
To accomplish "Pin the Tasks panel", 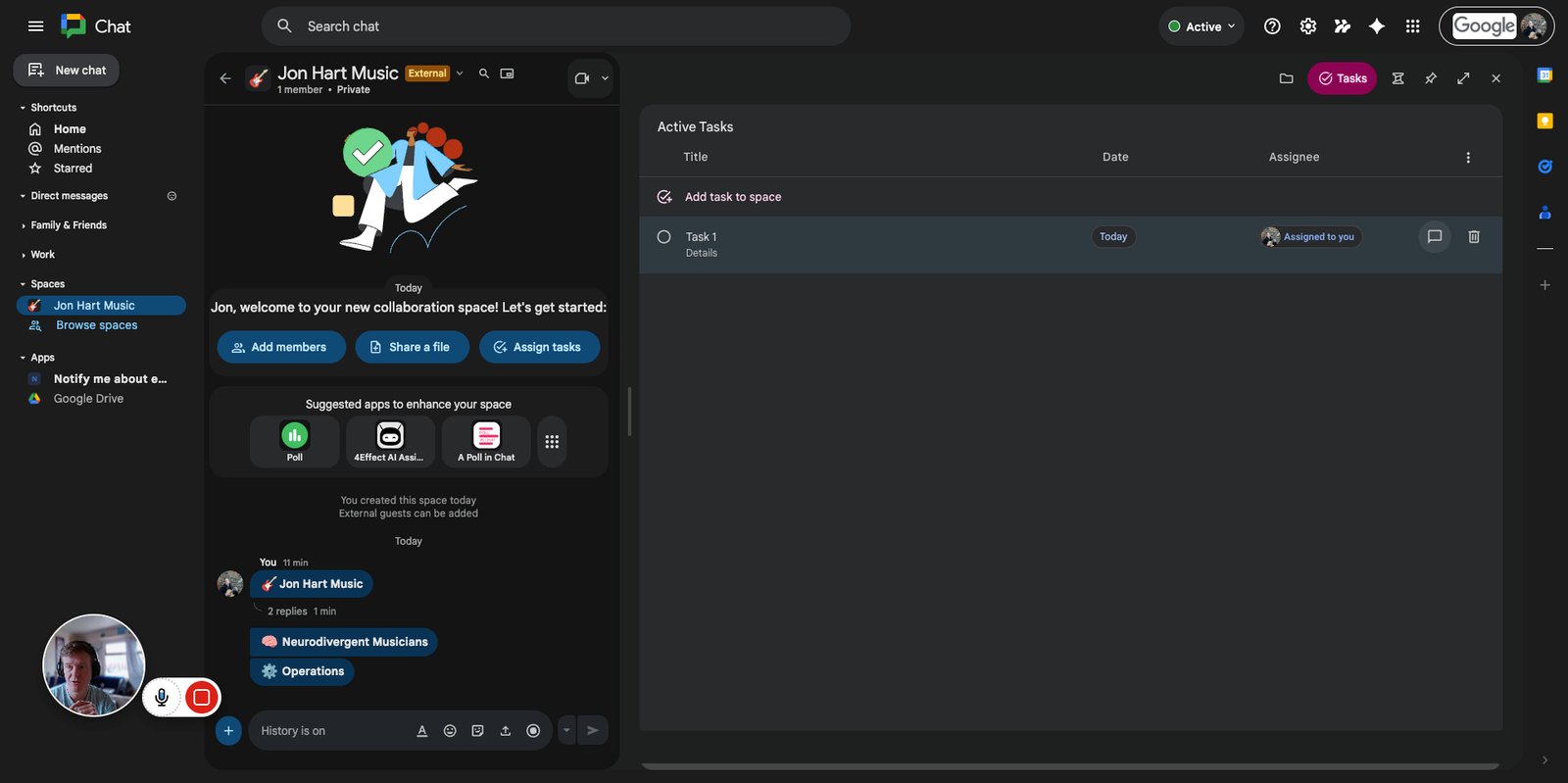I will coord(1431,78).
